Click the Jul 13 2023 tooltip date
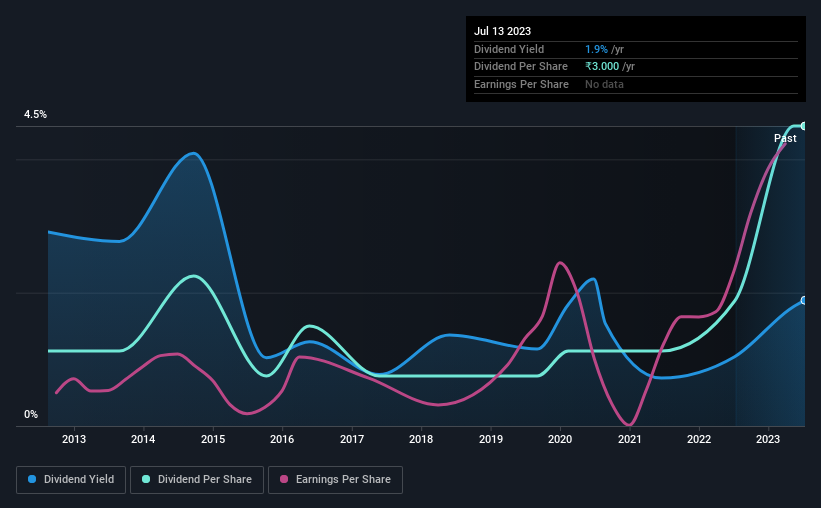The height and width of the screenshot is (508, 821). point(502,31)
